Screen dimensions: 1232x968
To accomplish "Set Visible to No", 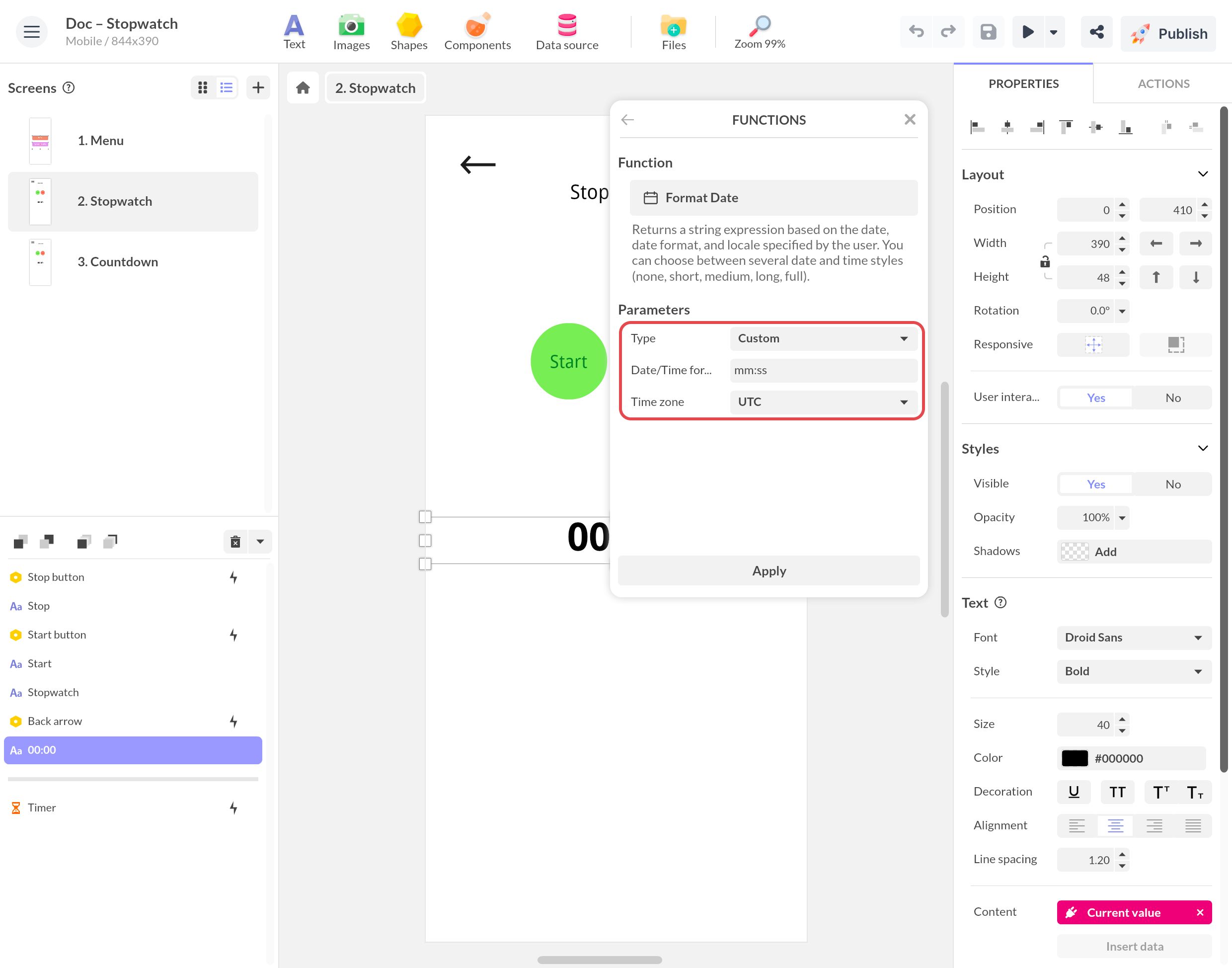I will 1172,484.
